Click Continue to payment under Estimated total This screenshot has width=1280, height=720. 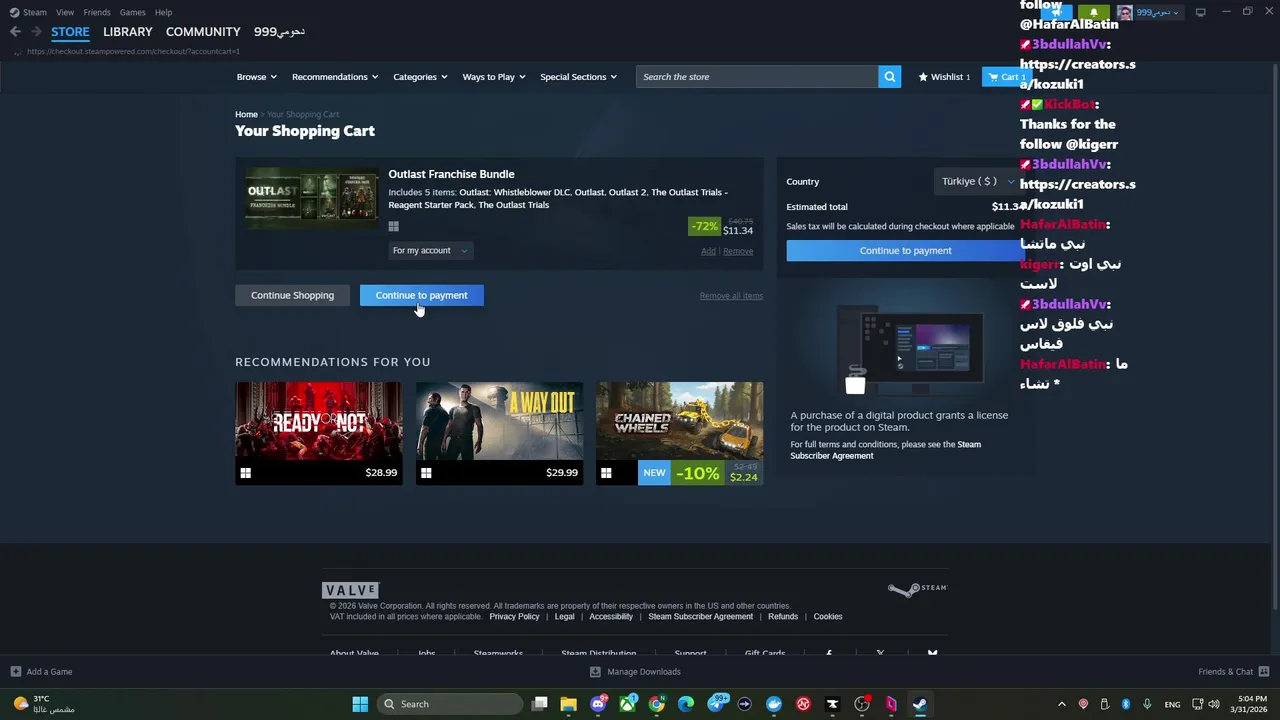[x=905, y=251]
